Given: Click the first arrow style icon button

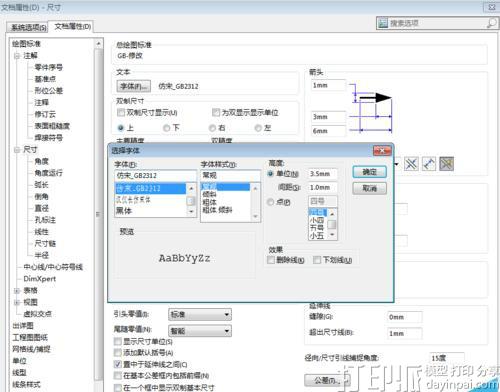Looking at the screenshot, I should pos(411,164).
